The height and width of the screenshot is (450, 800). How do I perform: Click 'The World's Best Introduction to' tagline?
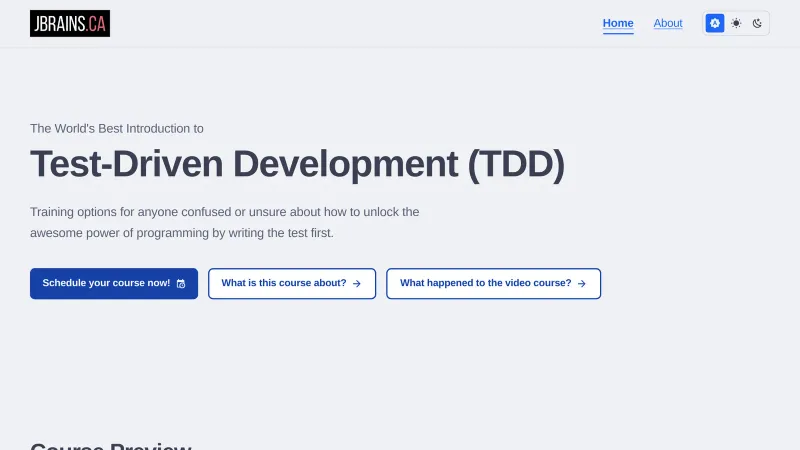tap(117, 128)
